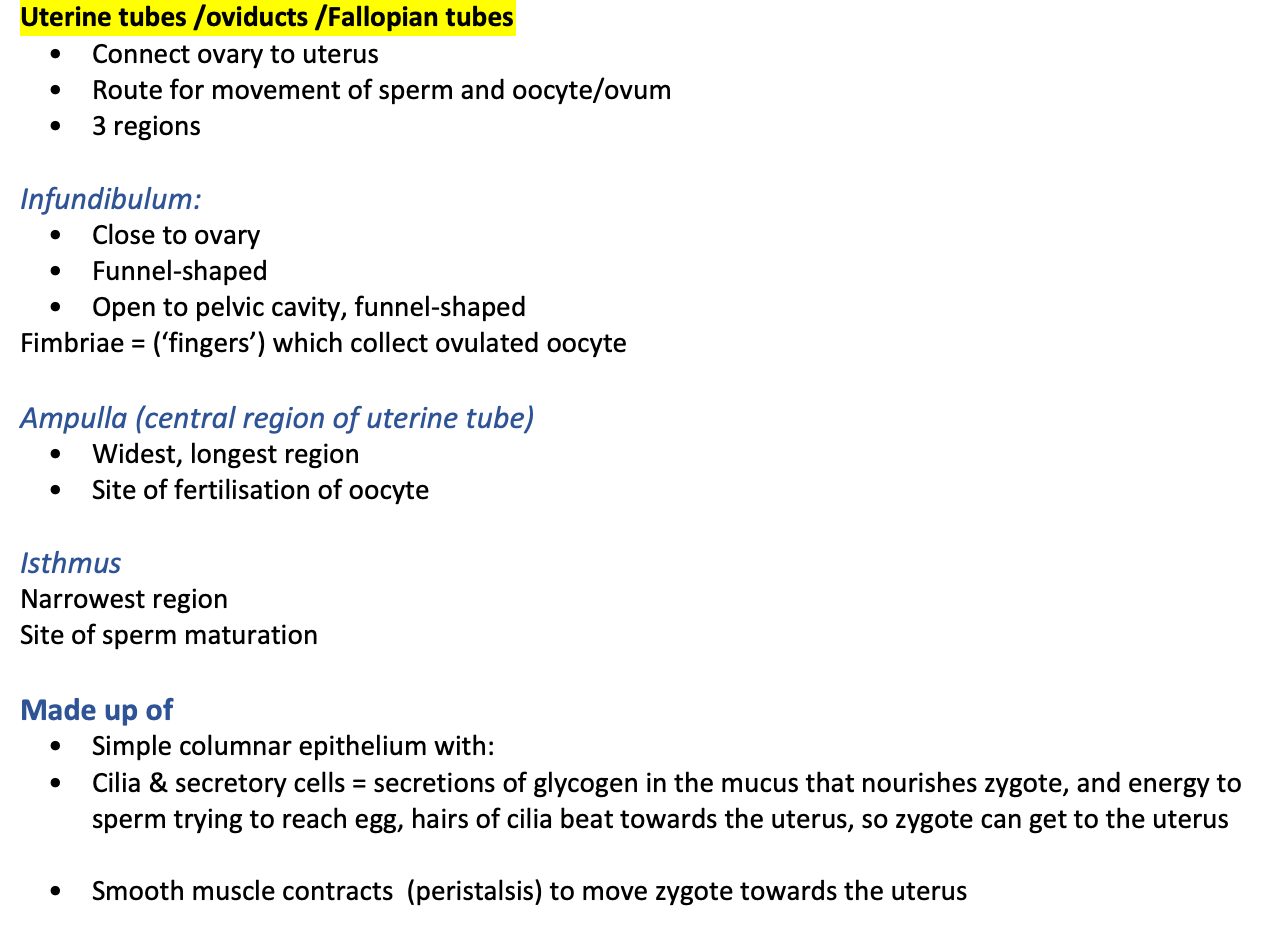The width and height of the screenshot is (1272, 946).
Task: Click the "Site of sperm maturation" line
Action: coord(169,635)
